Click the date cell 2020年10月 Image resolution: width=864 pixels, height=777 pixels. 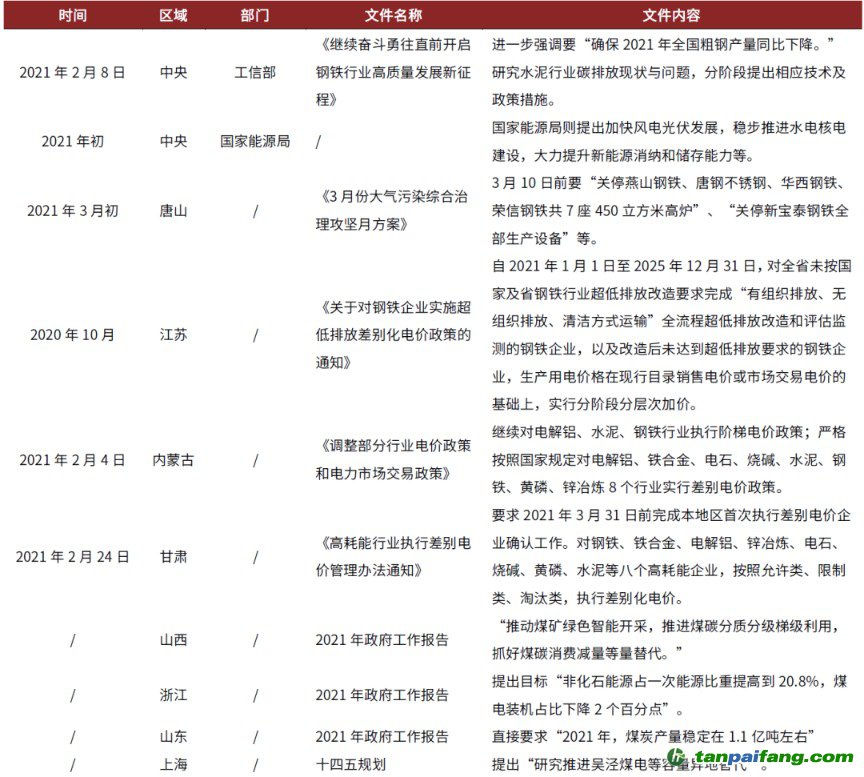(x=72, y=334)
